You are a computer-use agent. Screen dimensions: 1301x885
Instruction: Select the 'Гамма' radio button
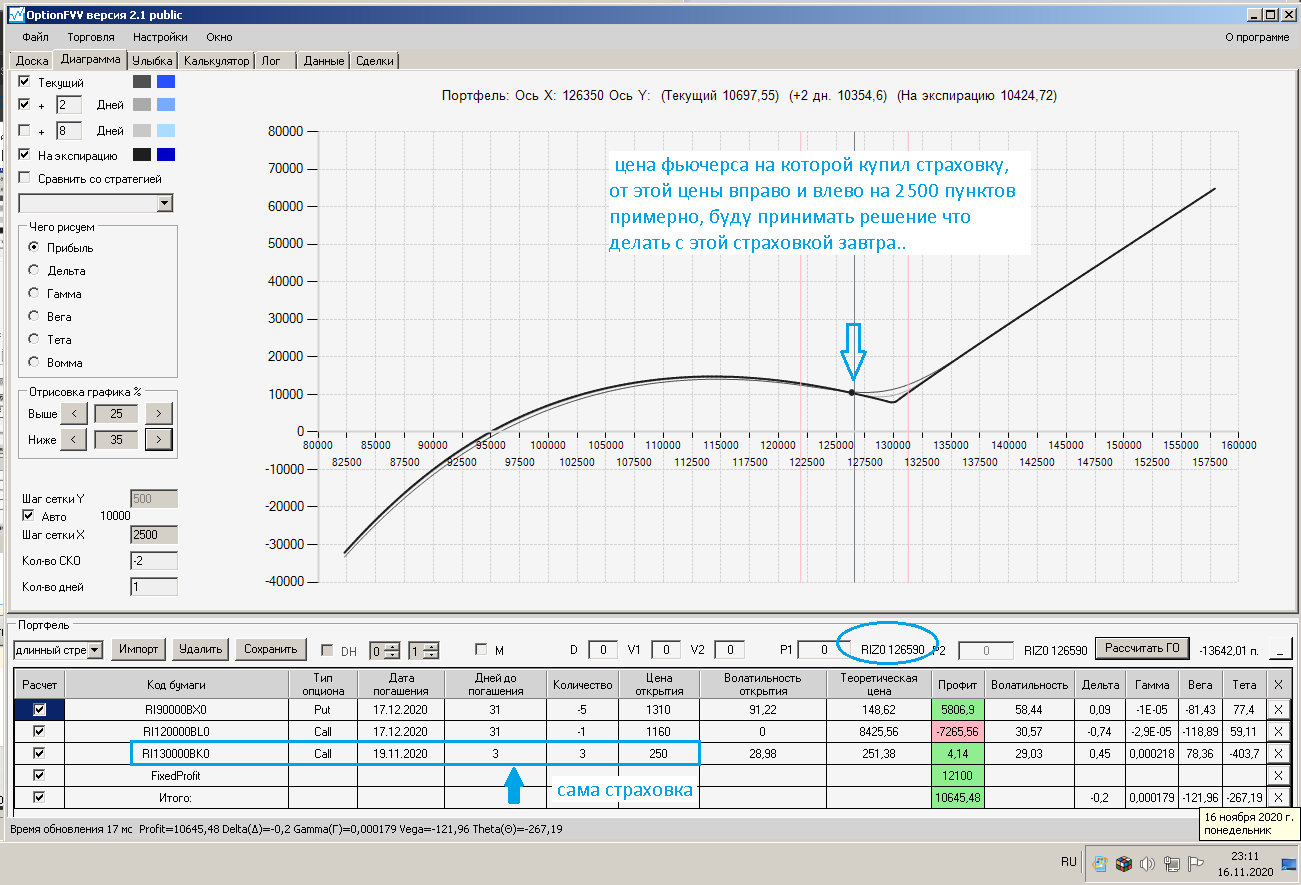34,293
